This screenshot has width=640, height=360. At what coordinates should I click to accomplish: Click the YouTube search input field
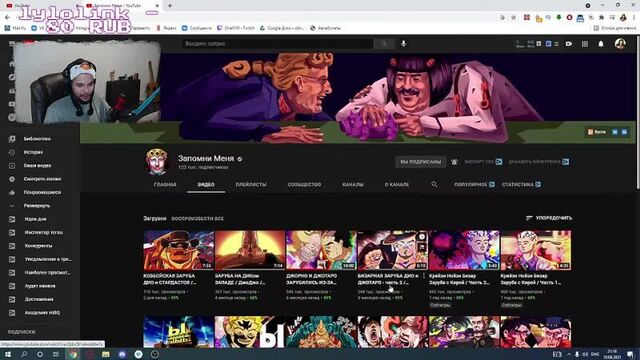[x=278, y=44]
